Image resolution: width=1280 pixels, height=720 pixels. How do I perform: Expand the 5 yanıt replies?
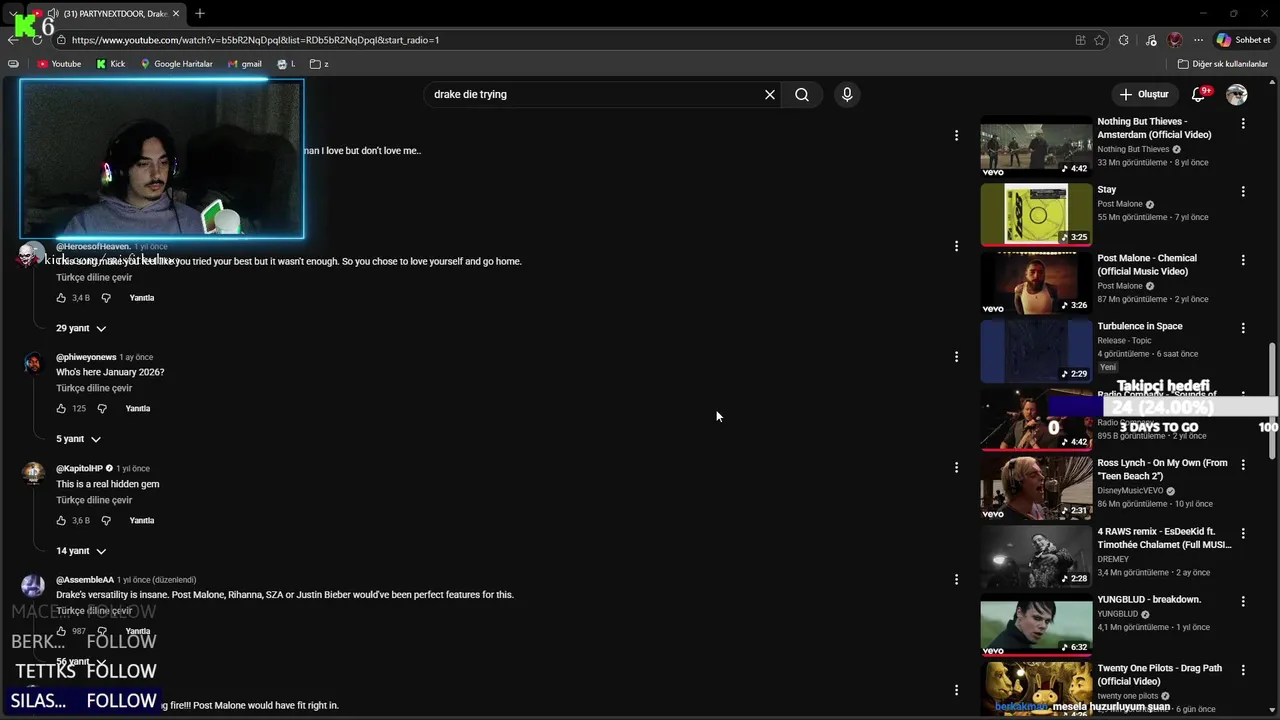(x=78, y=439)
